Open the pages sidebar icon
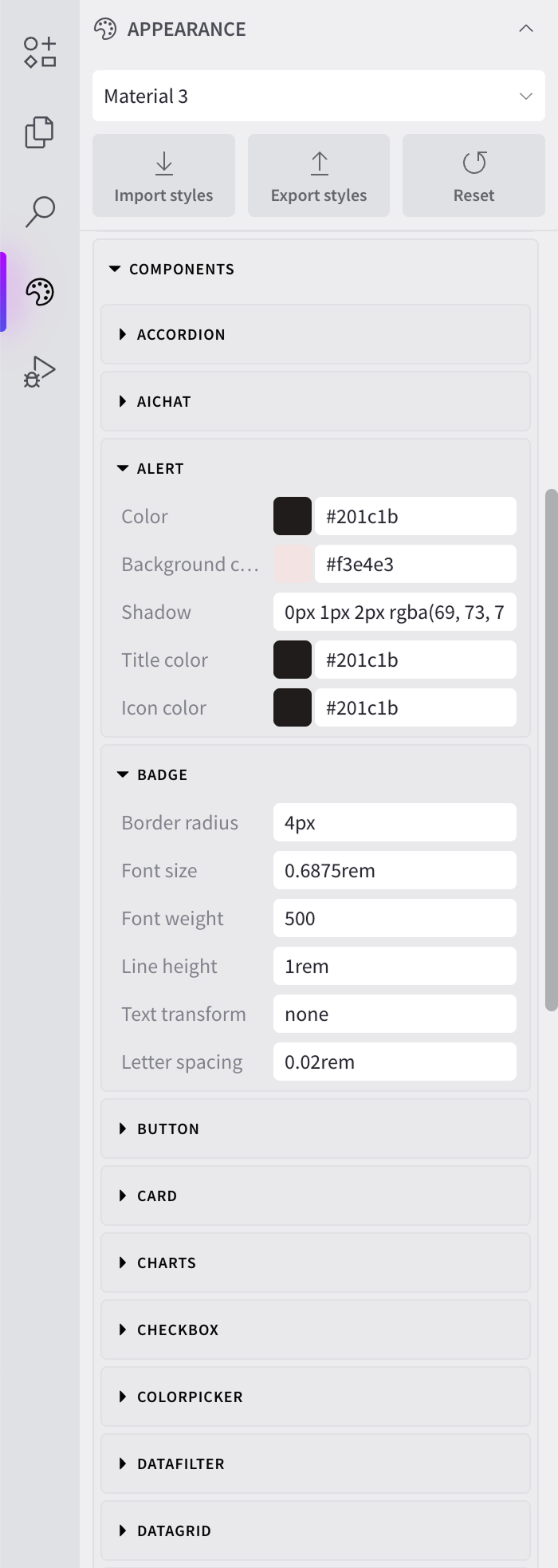558x1568 pixels. [x=40, y=132]
